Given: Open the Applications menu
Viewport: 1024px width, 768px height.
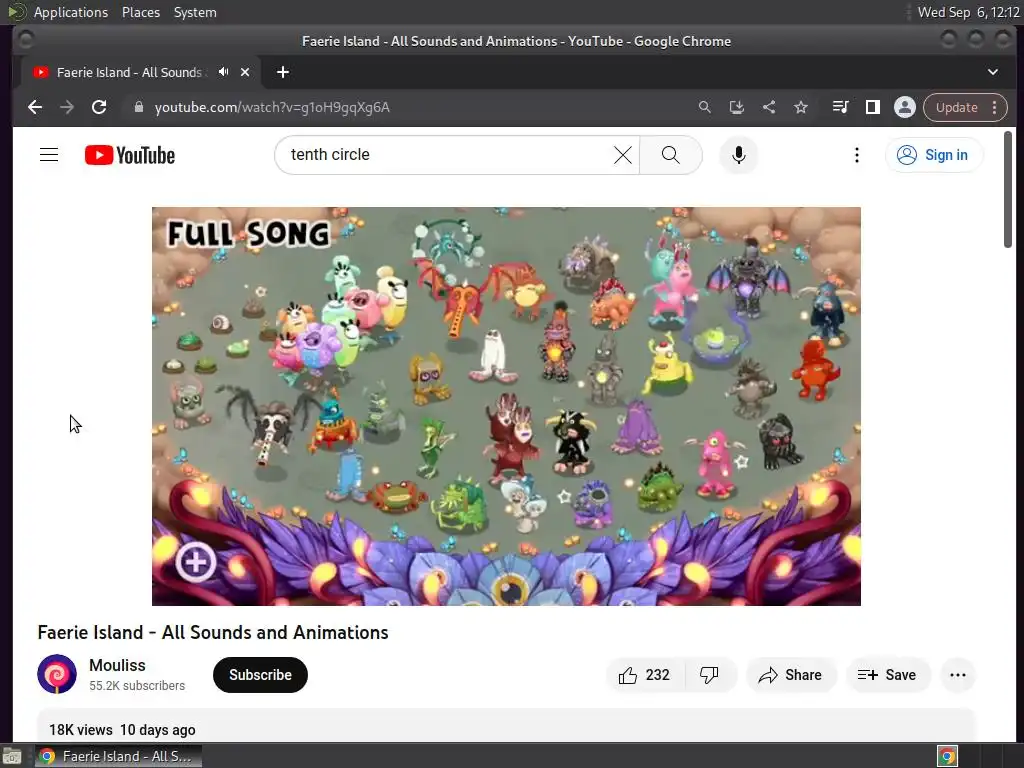Looking at the screenshot, I should pyautogui.click(x=71, y=12).
